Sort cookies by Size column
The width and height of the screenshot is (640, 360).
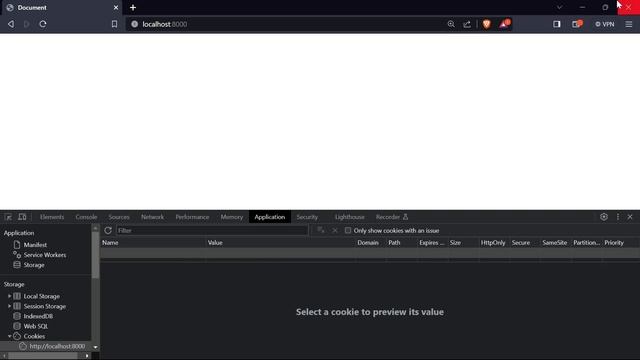click(x=463, y=242)
